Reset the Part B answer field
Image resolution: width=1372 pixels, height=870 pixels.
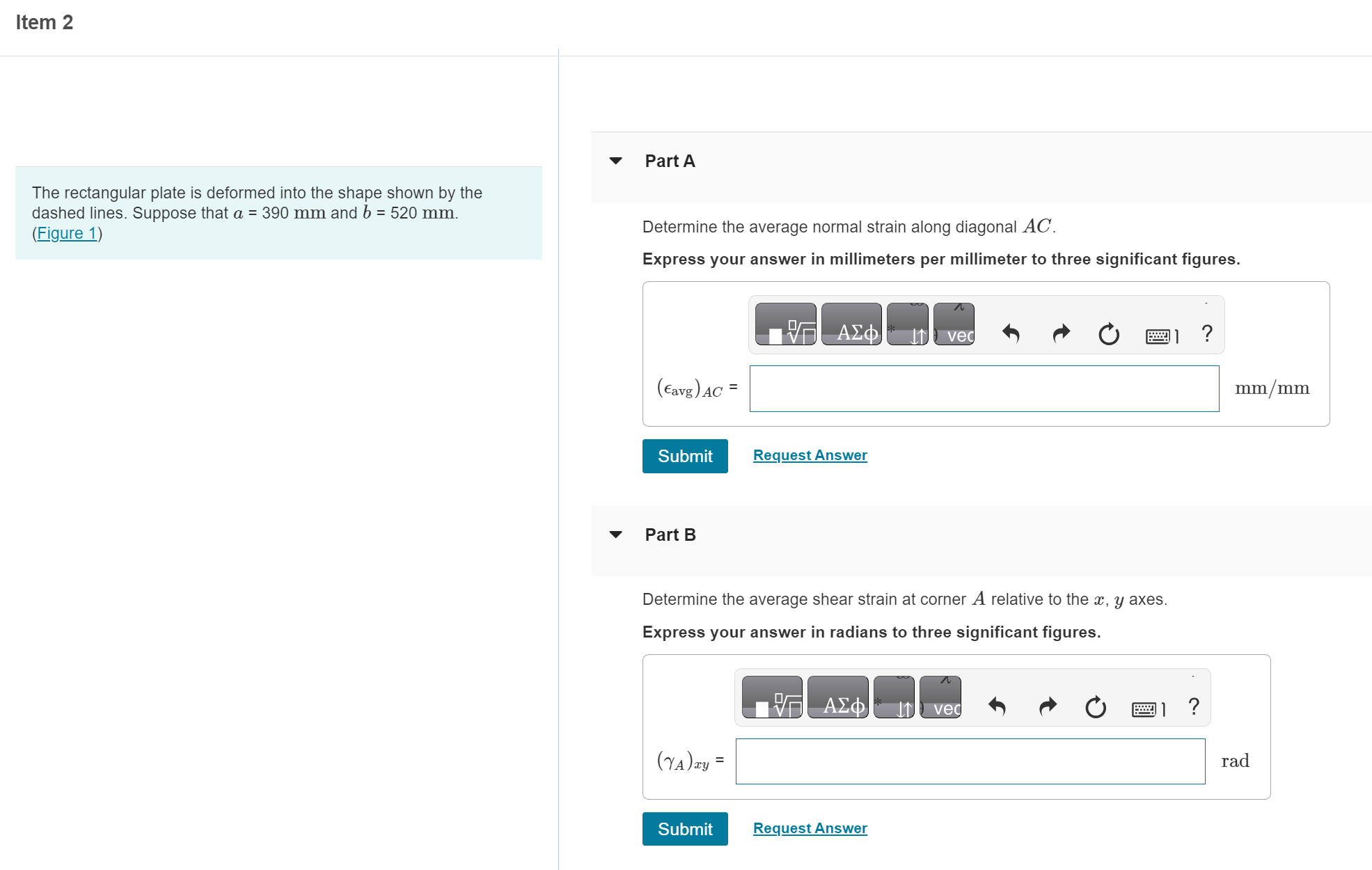1095,707
